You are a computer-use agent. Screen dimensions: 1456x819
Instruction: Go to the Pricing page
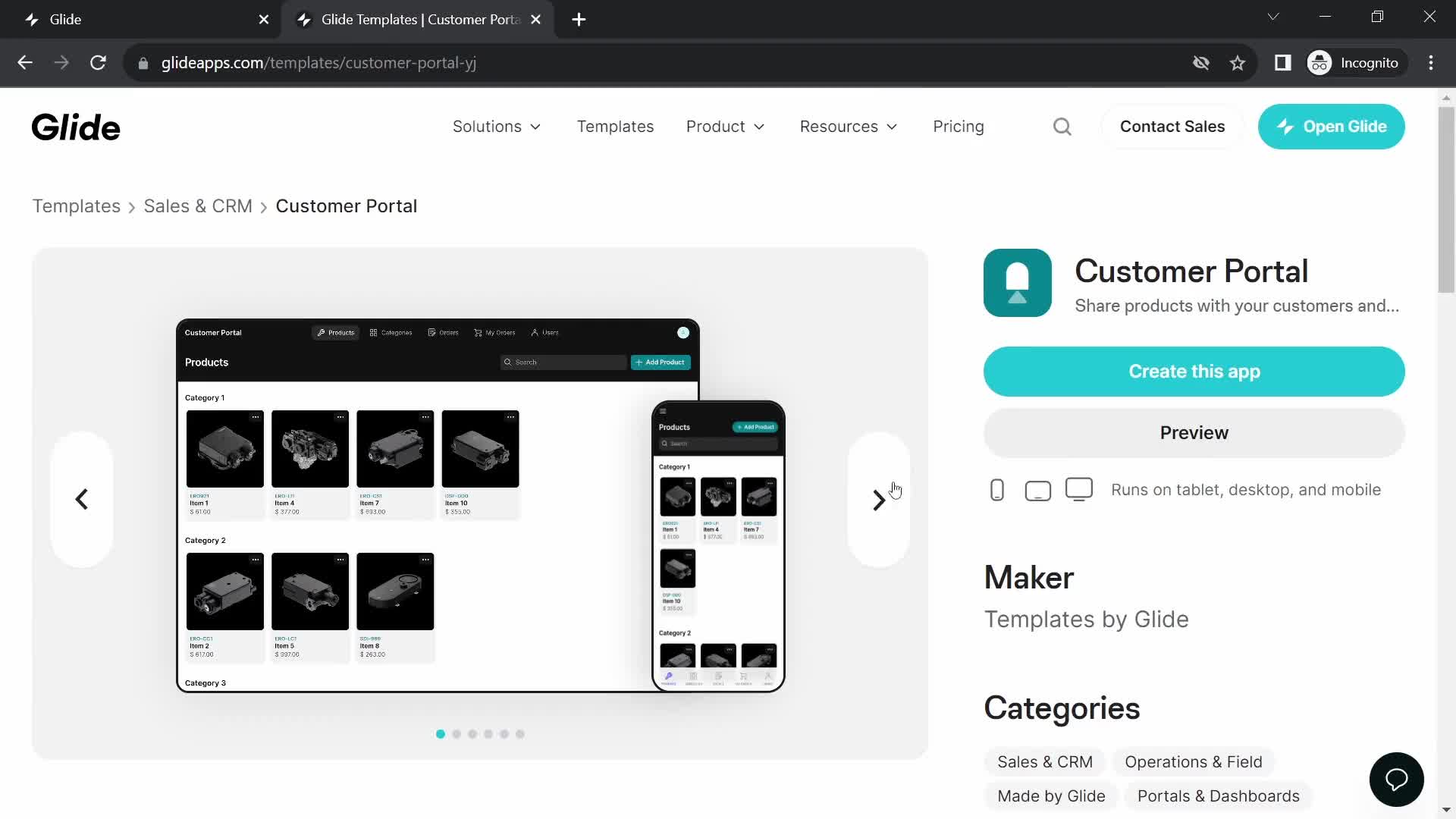tap(959, 127)
